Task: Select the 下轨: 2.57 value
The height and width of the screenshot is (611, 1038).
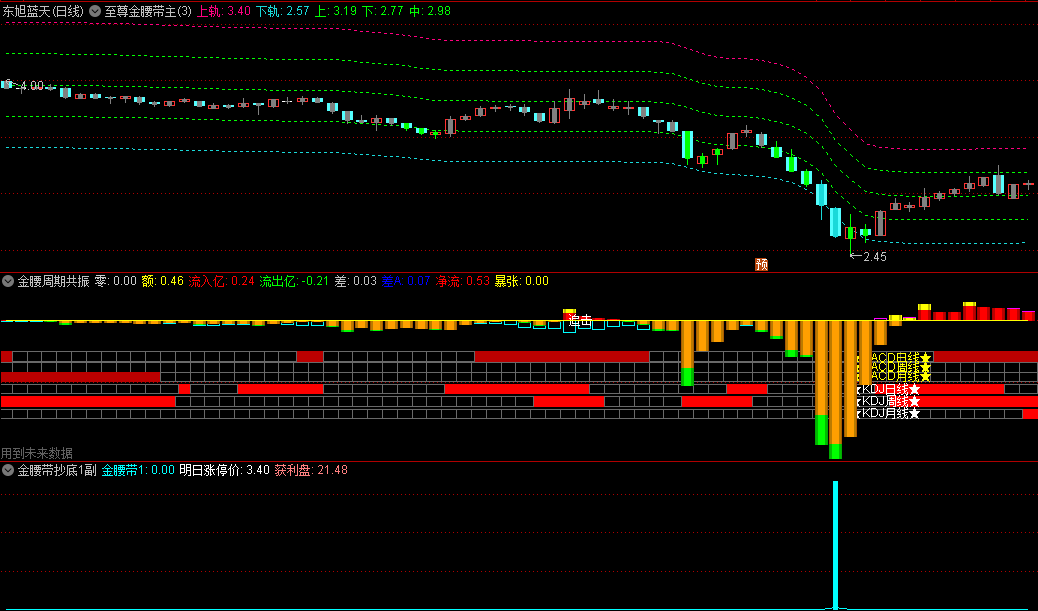Action: [x=283, y=11]
